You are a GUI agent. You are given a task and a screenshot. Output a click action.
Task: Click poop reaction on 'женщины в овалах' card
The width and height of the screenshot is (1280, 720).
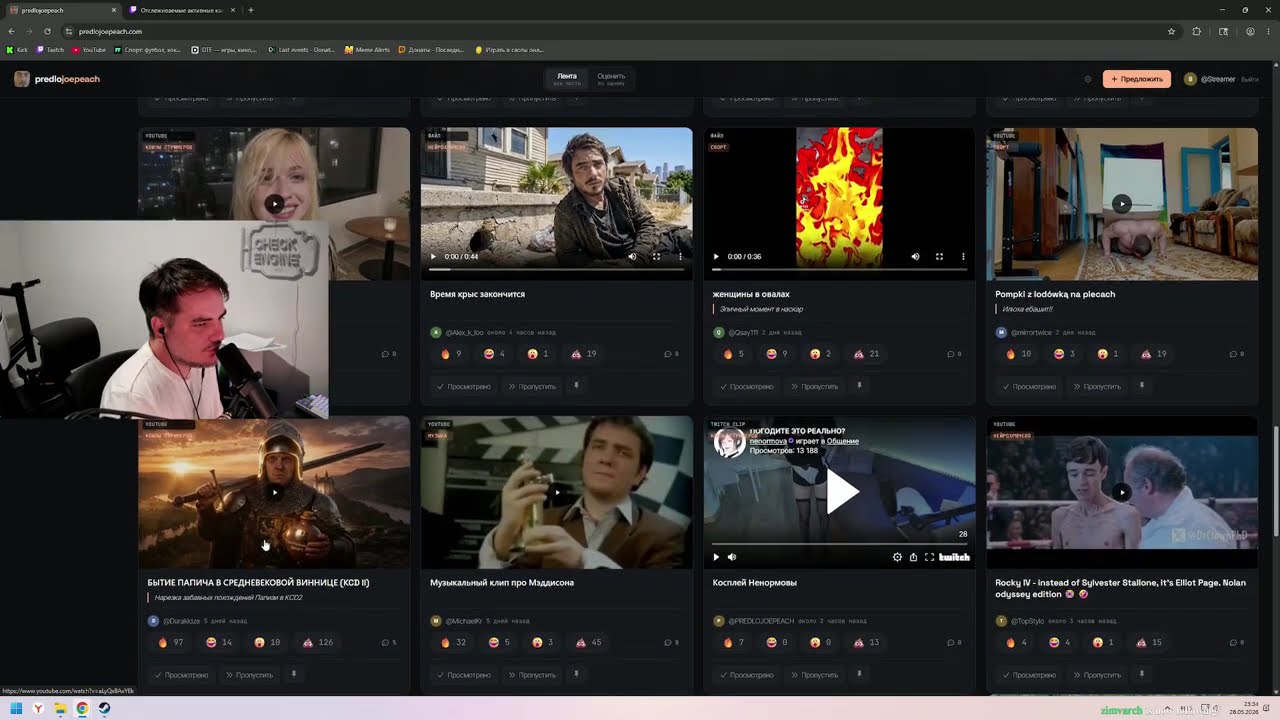pyautogui.click(x=867, y=354)
